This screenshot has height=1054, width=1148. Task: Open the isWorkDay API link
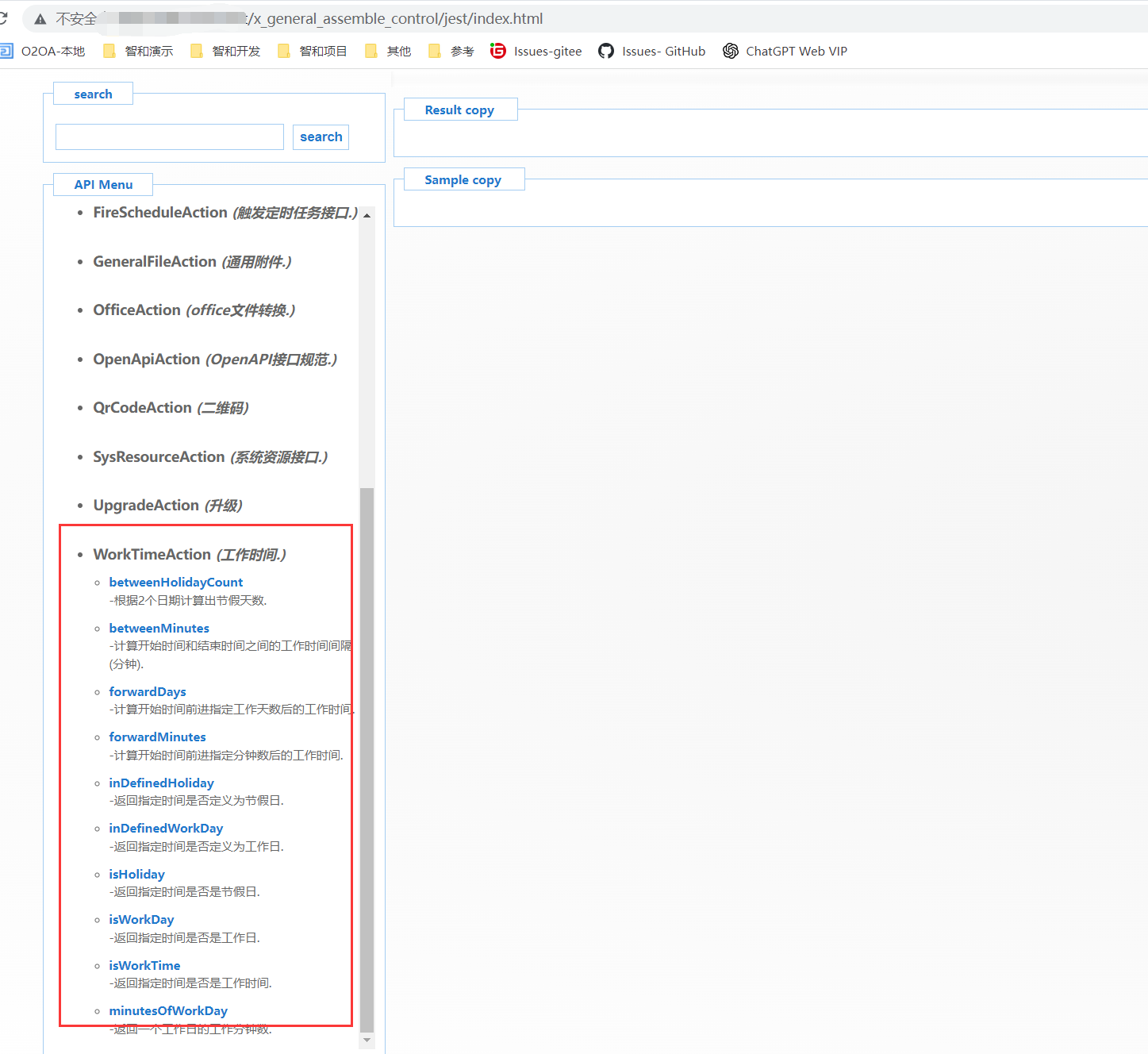(x=142, y=920)
